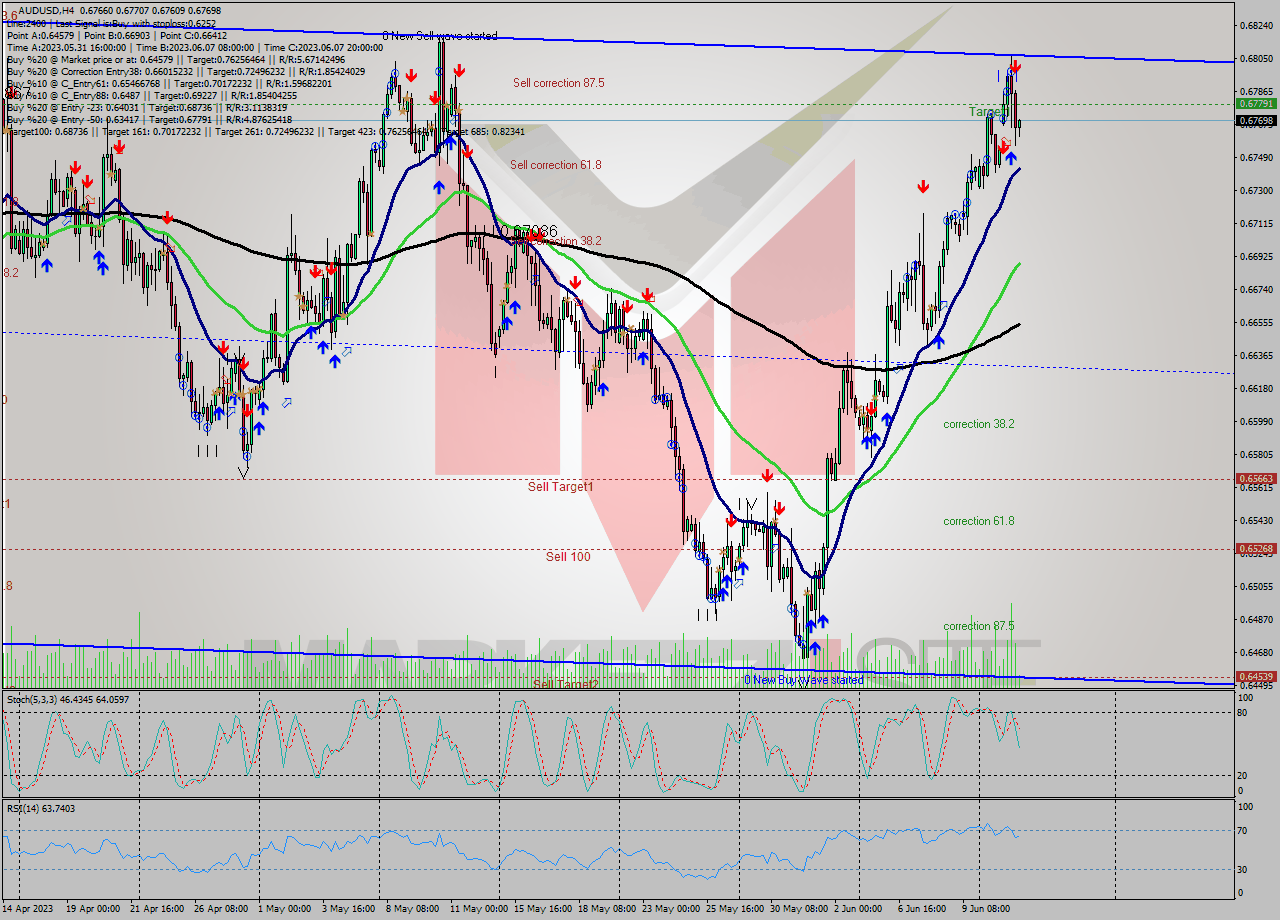Select the '0 New Buy Wave started' label
Viewport: 1280px width, 920px height.
[803, 680]
